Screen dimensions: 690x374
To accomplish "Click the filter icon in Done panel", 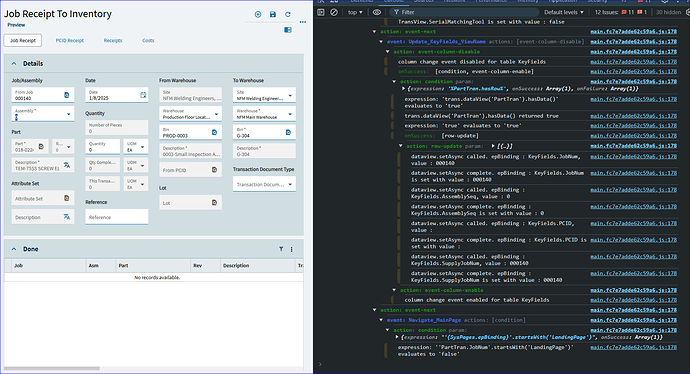I will point(281,249).
